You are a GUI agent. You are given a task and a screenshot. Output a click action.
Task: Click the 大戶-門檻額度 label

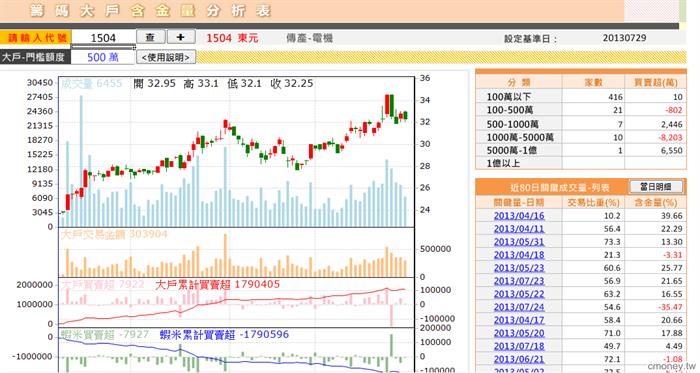[34, 57]
